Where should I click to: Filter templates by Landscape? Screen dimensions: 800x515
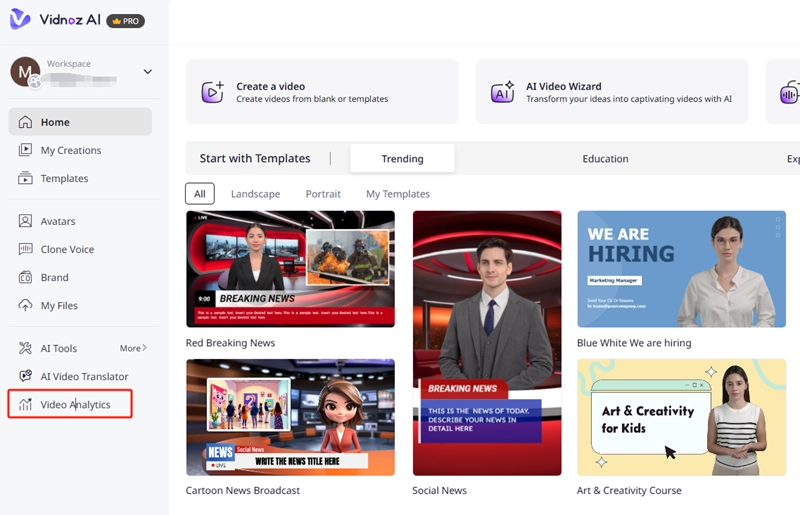pyautogui.click(x=255, y=193)
